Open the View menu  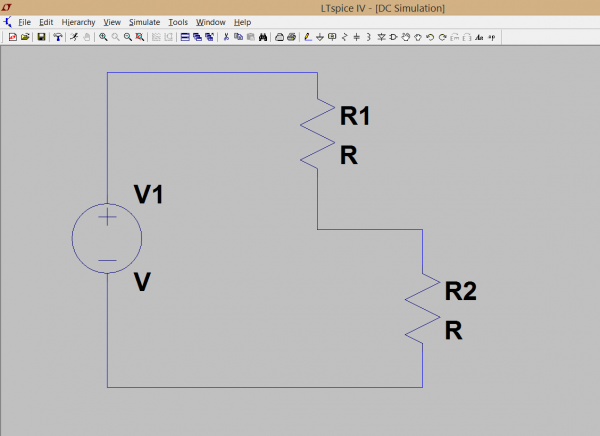[112, 22]
